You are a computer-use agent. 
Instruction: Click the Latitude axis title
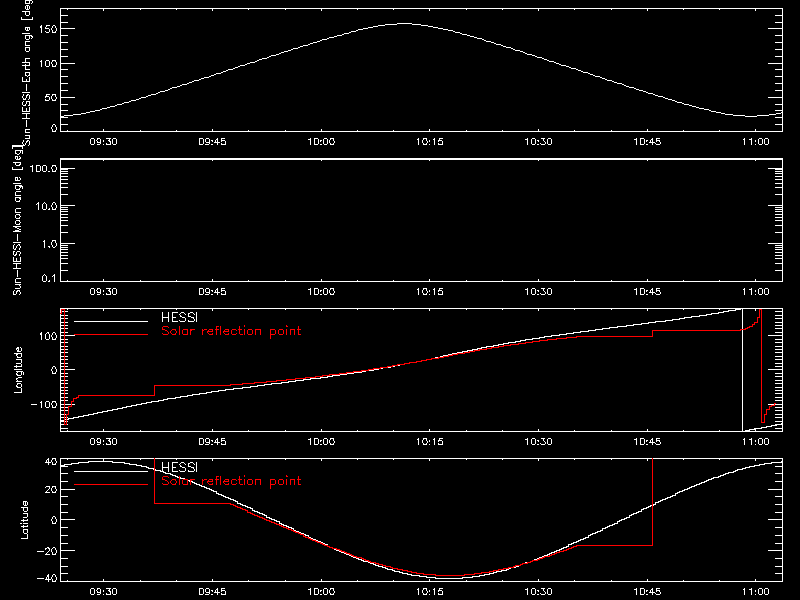24,520
